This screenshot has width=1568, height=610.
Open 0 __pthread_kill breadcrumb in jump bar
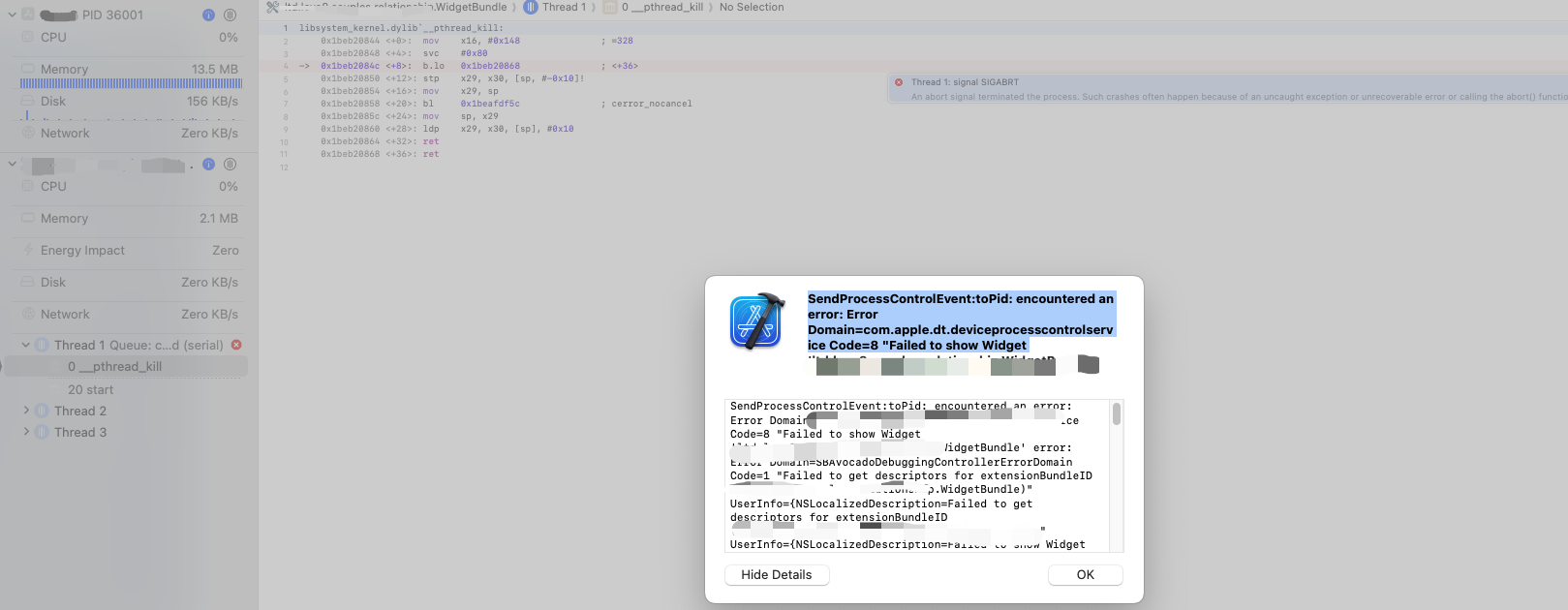[654, 7]
